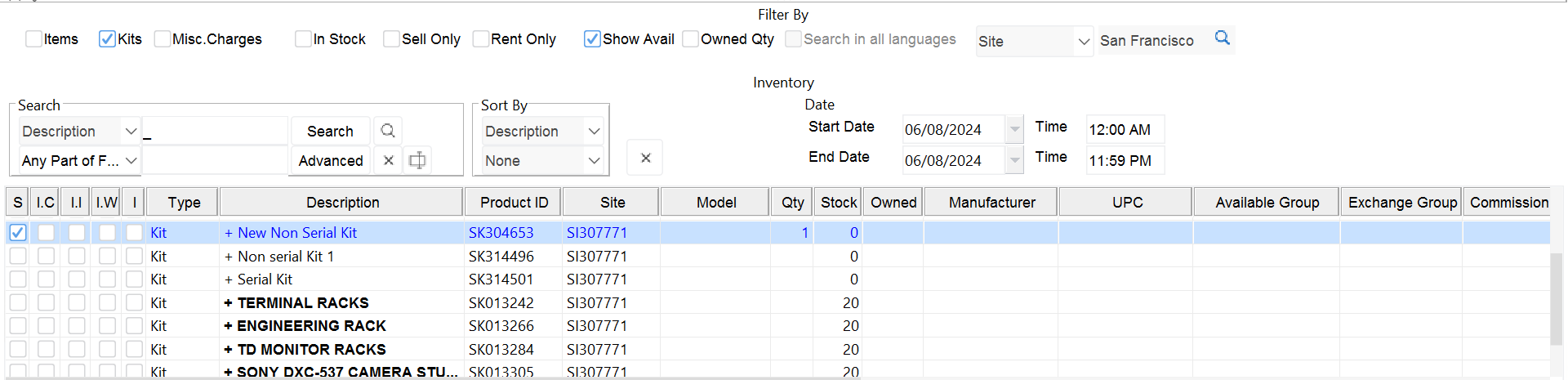1568x380 pixels.
Task: Open the Site filter dropdown
Action: pos(1084,42)
